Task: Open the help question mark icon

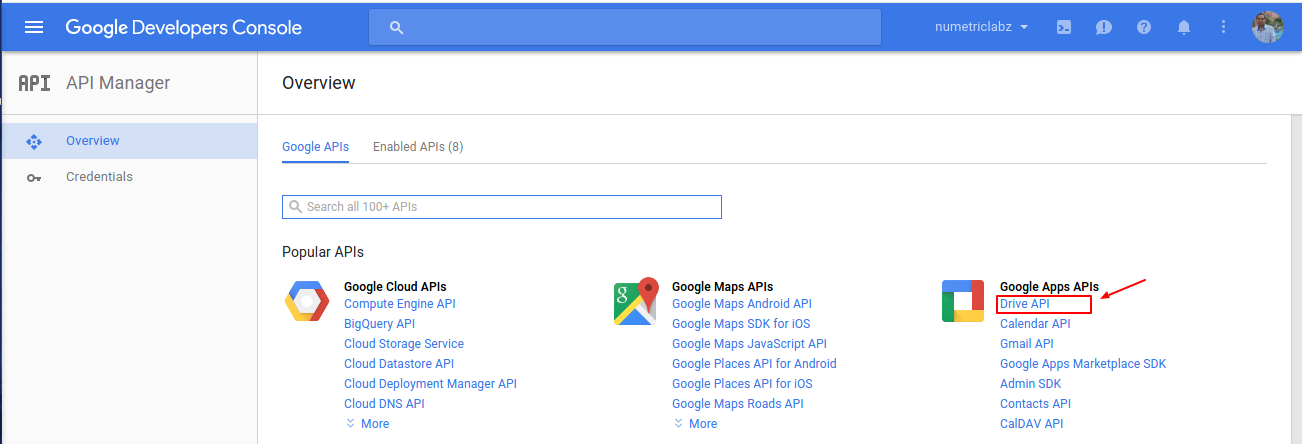Action: 1144,27
